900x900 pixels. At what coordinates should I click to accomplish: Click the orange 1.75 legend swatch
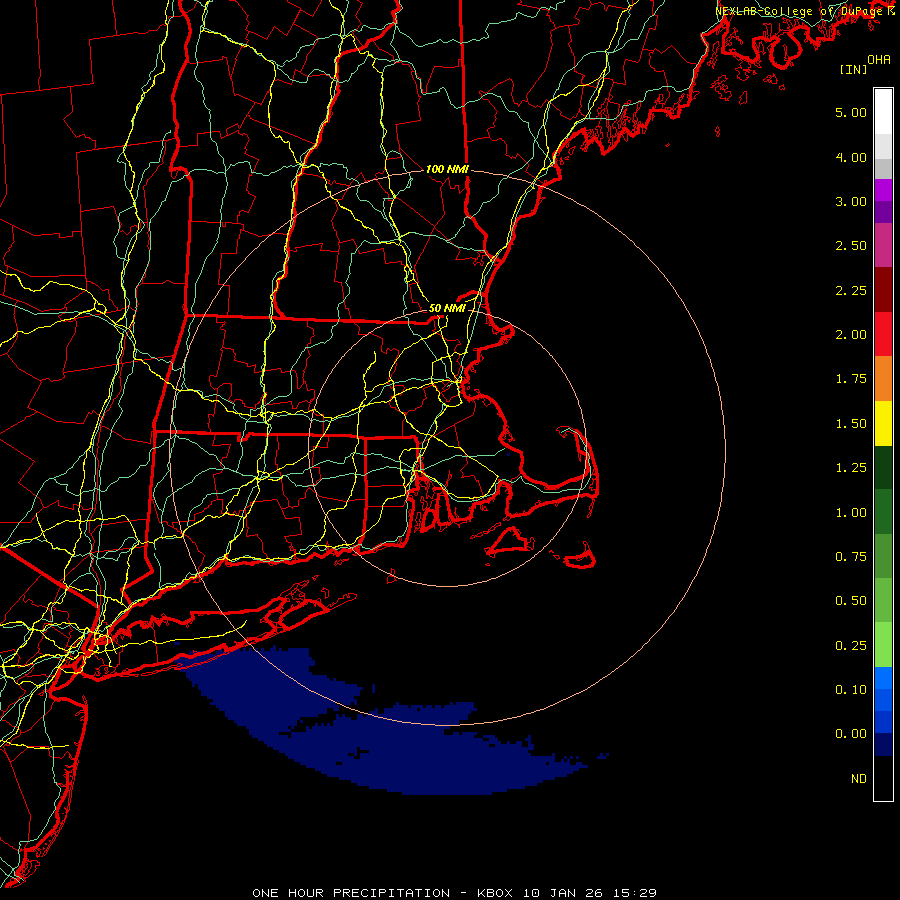tap(883, 378)
